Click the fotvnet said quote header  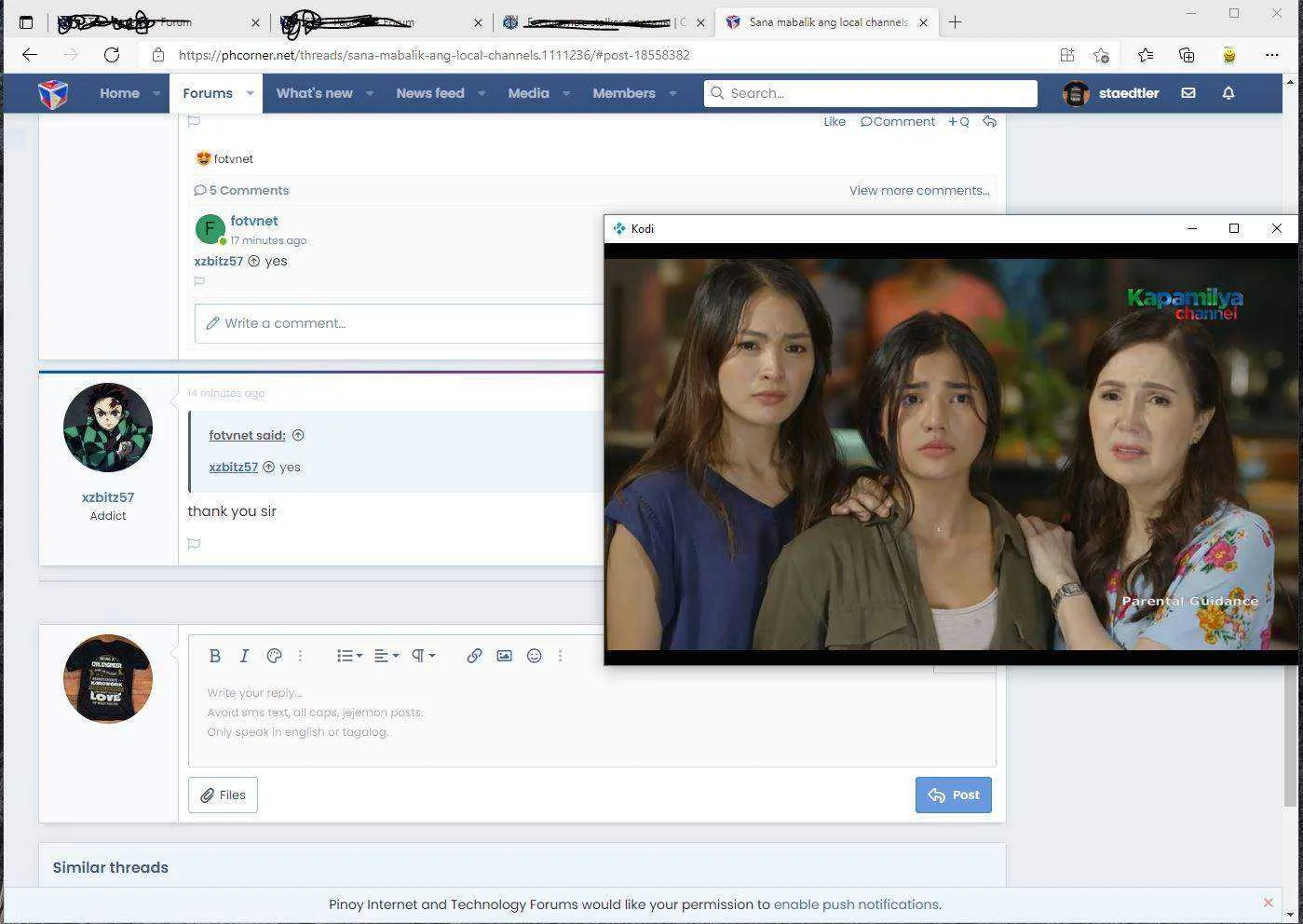(x=247, y=435)
